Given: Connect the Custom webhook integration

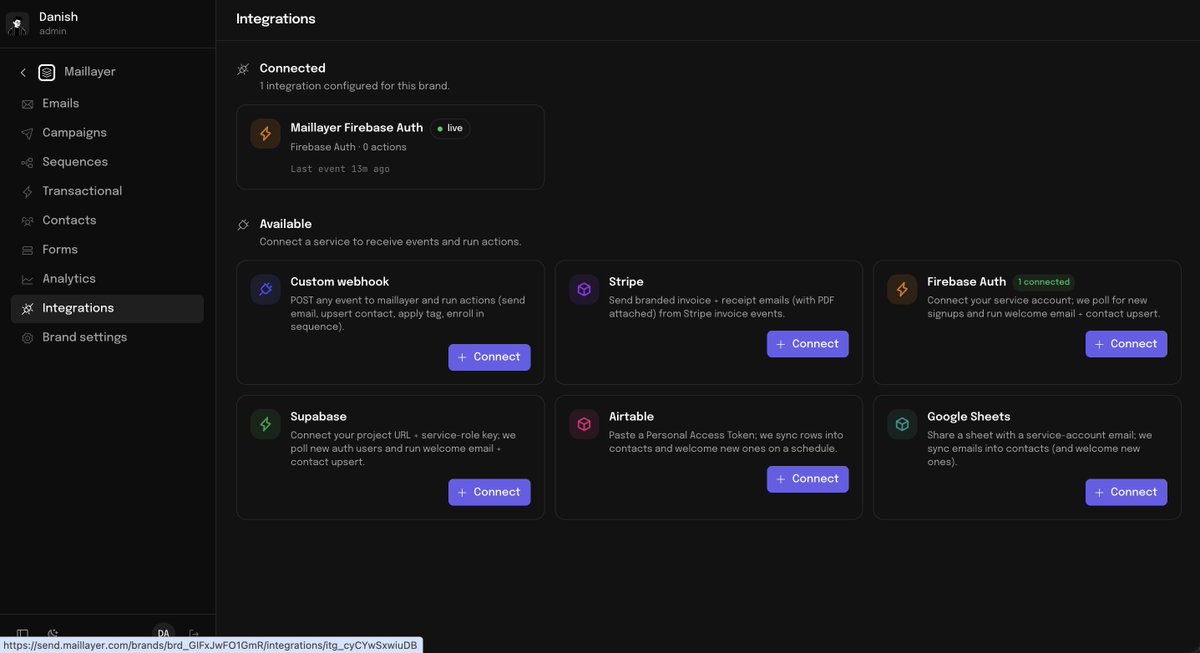Looking at the screenshot, I should [489, 357].
